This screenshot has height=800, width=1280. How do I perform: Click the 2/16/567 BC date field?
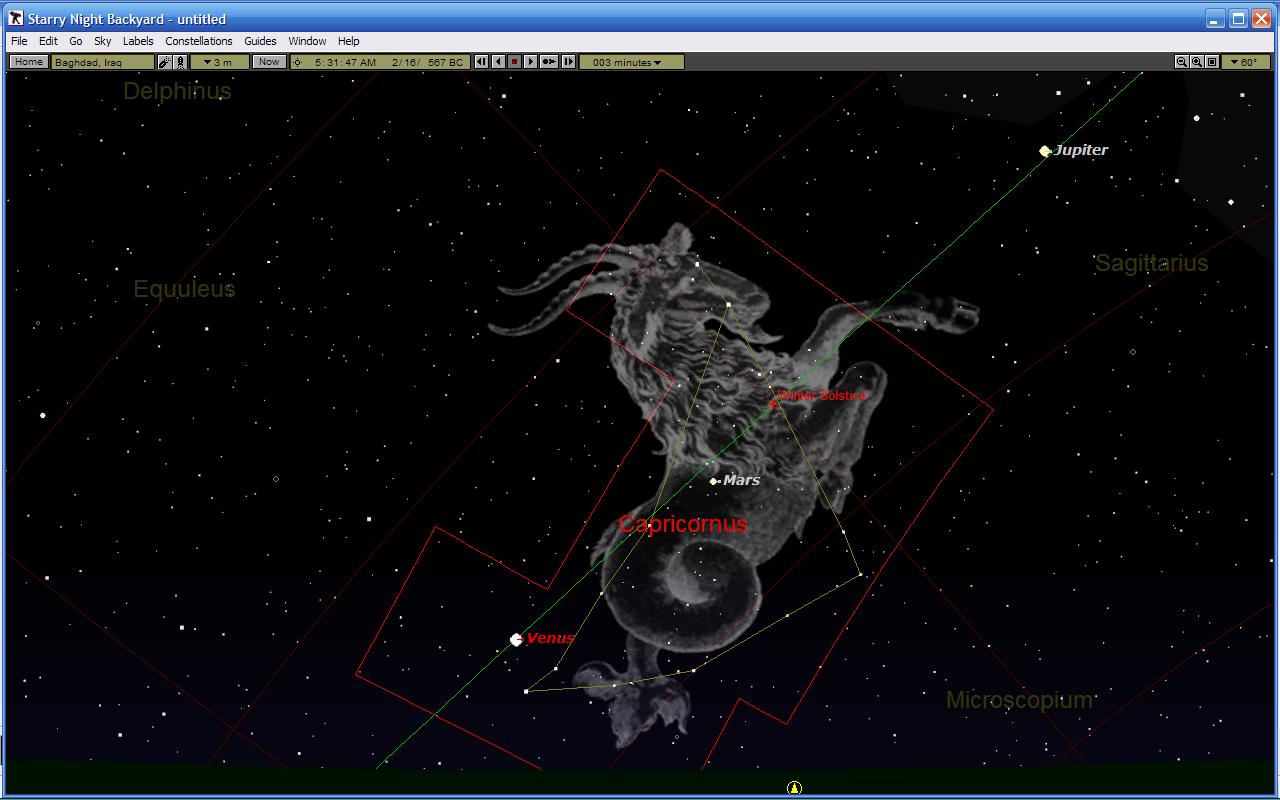click(x=427, y=62)
